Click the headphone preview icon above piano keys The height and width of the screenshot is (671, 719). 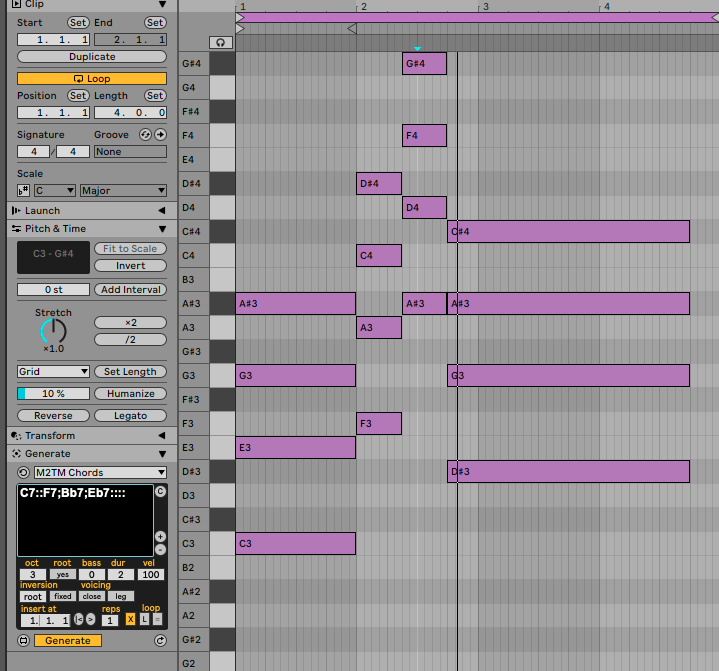click(x=220, y=42)
